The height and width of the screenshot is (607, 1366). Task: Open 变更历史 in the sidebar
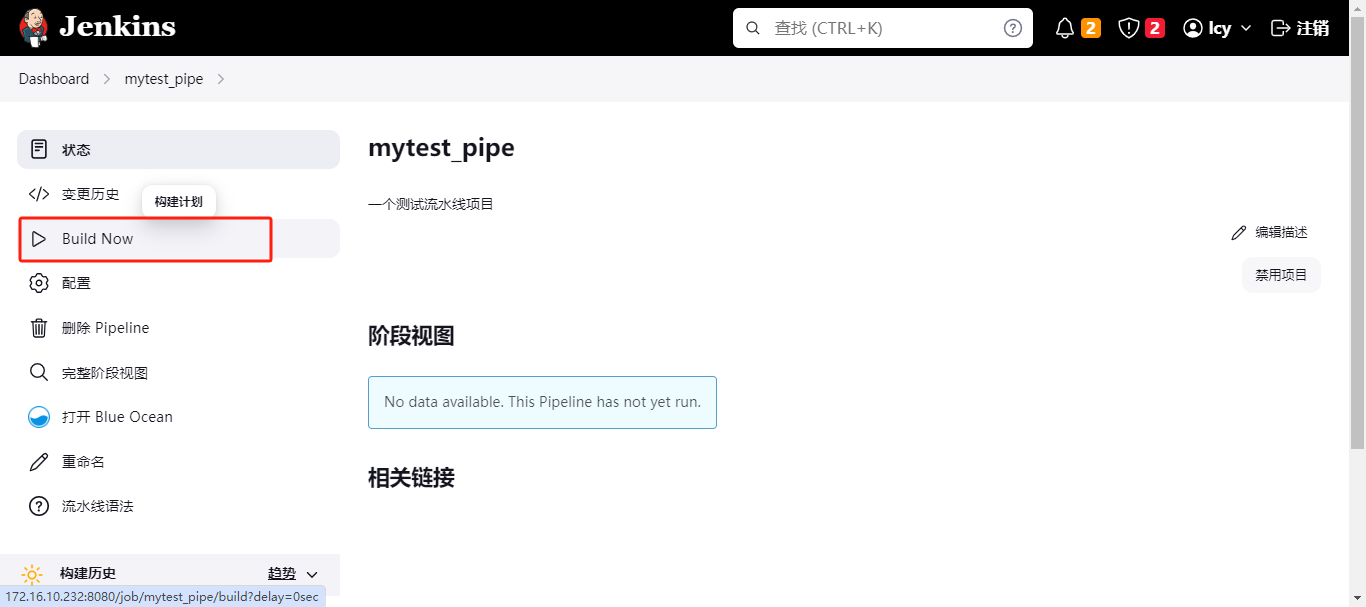[90, 194]
